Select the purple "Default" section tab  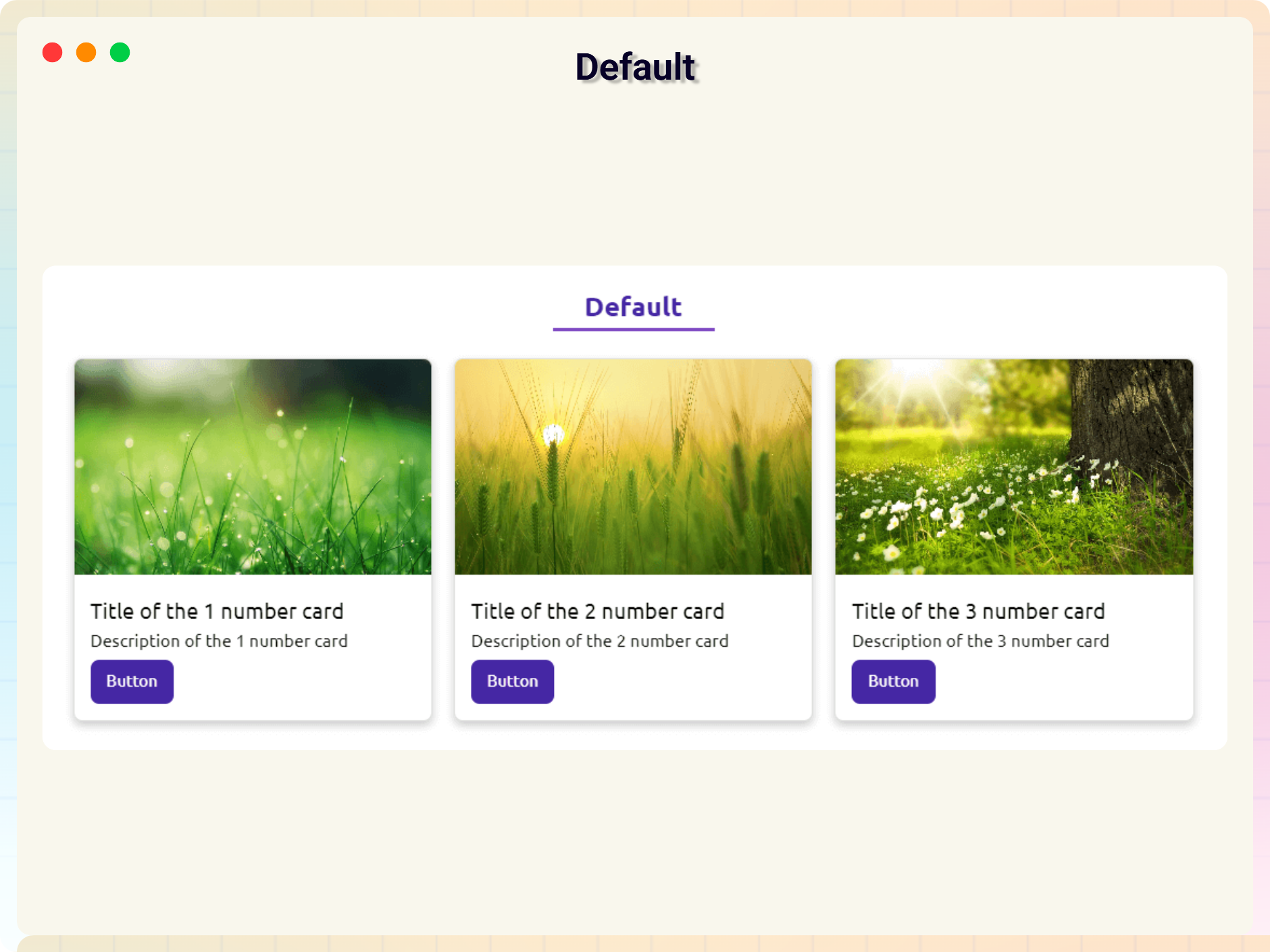633,307
